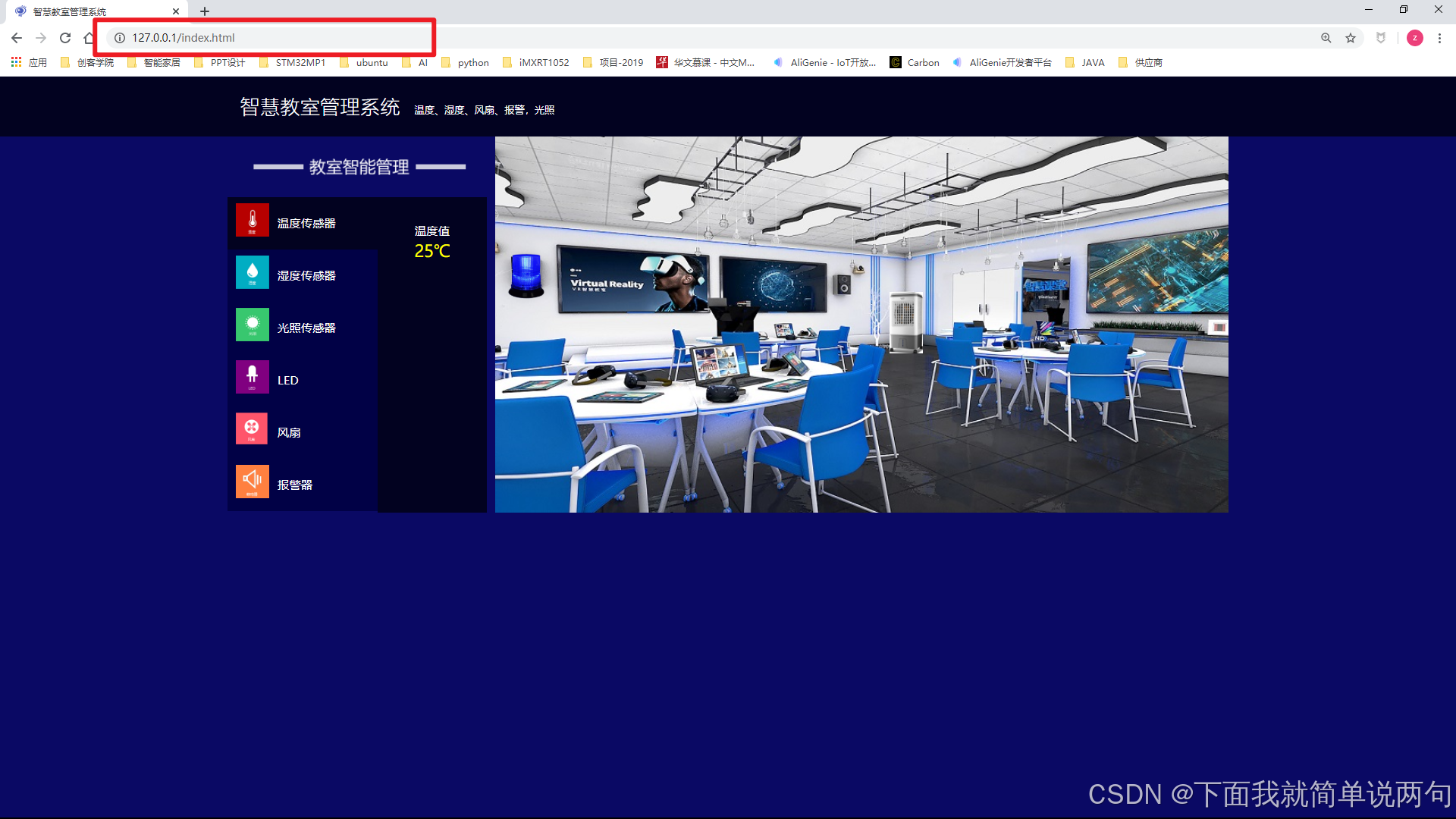This screenshot has height=819, width=1456.
Task: Go to browser home page icon
Action: click(89, 38)
